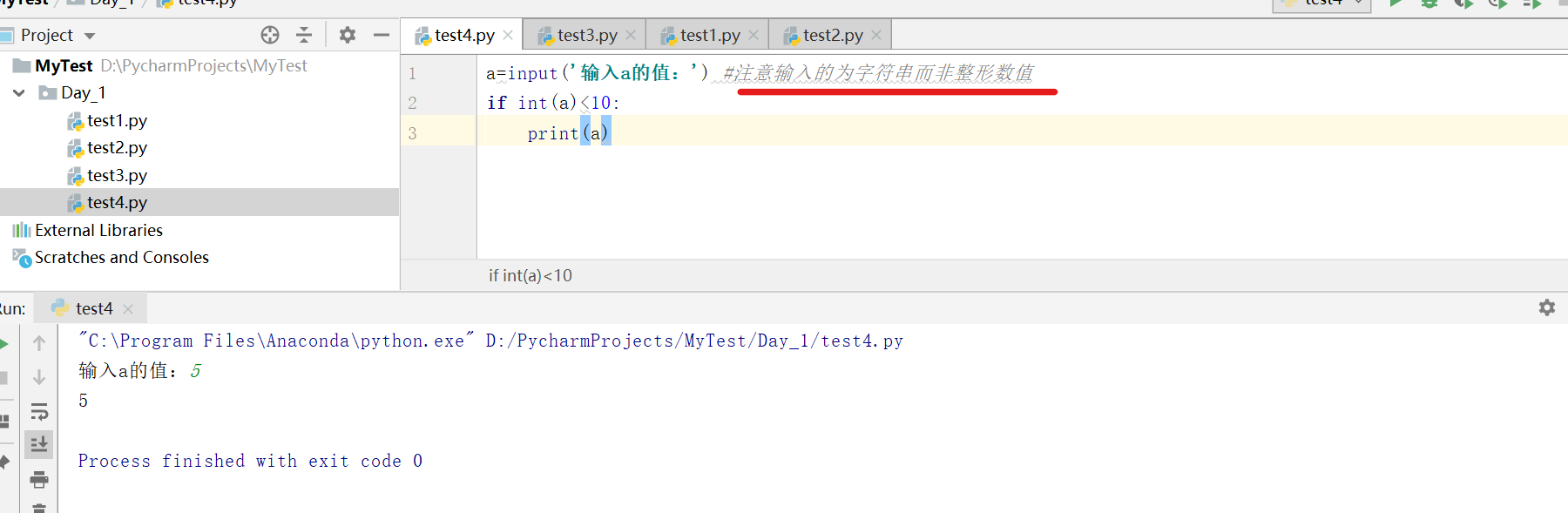Click the Stop process square in Run panel
The width and height of the screenshot is (1568, 513).
pyautogui.click(x=3, y=377)
